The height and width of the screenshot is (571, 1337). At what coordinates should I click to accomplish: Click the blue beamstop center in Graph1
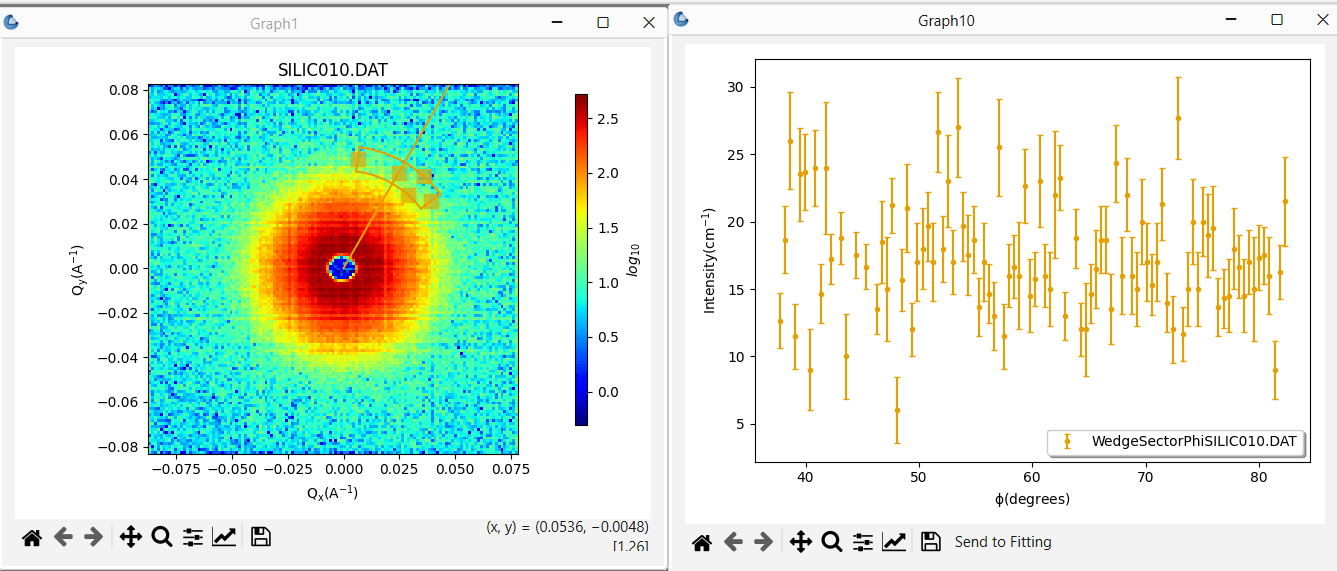pyautogui.click(x=342, y=267)
